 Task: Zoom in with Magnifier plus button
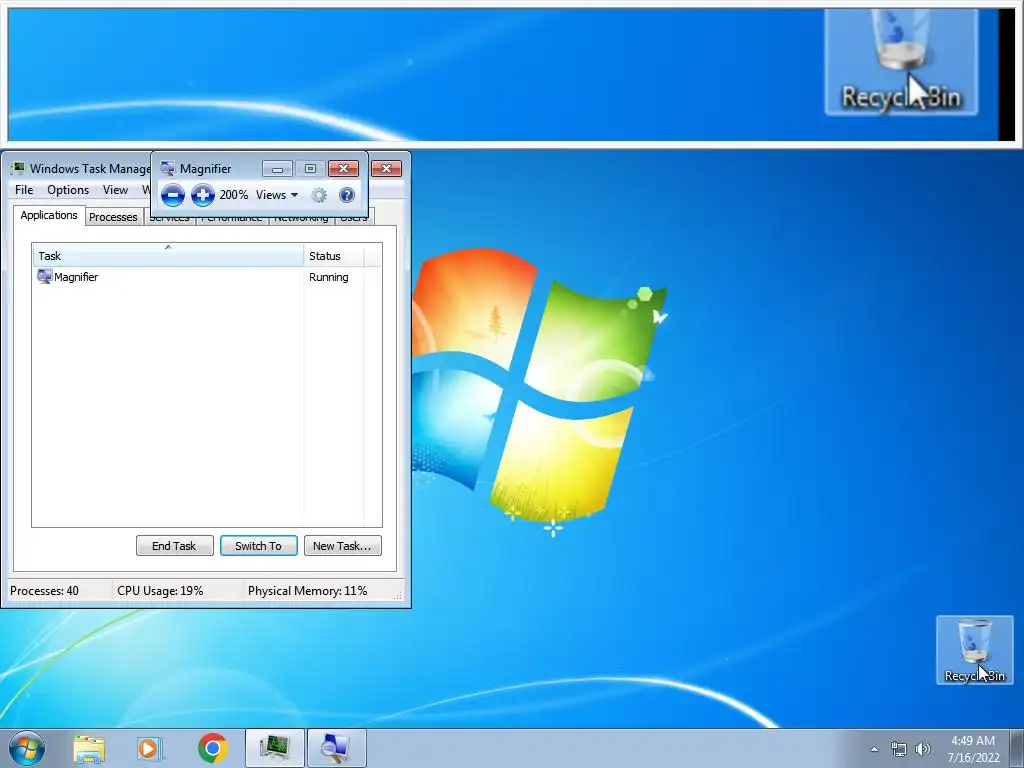click(x=202, y=195)
